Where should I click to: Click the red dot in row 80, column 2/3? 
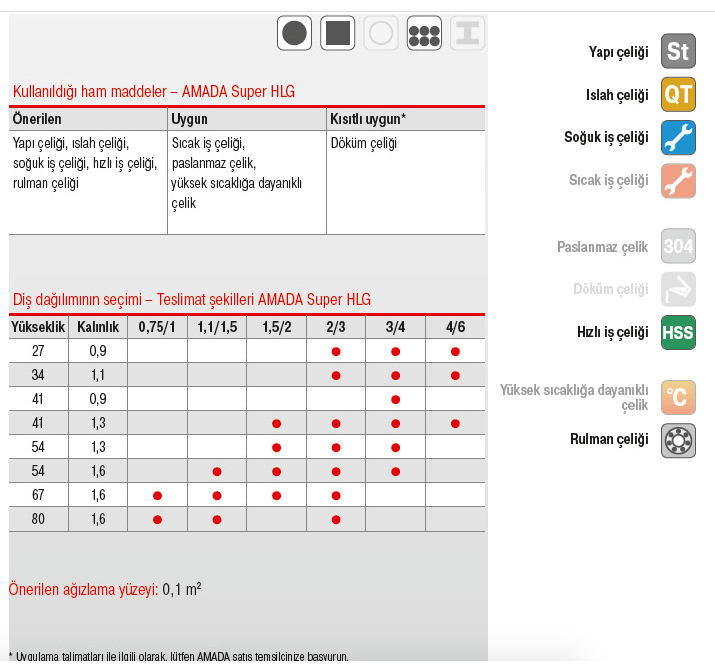pyautogui.click(x=336, y=519)
